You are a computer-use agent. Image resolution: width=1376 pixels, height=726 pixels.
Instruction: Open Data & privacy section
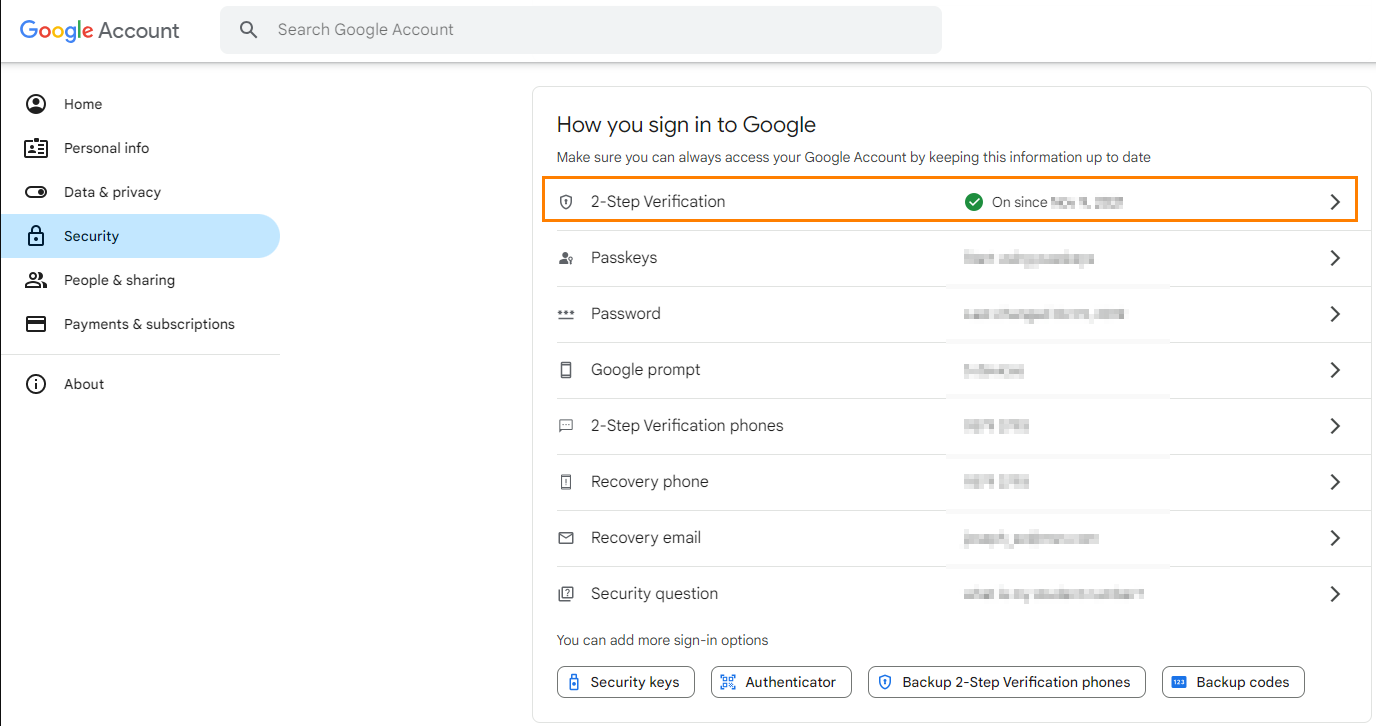coord(140,192)
